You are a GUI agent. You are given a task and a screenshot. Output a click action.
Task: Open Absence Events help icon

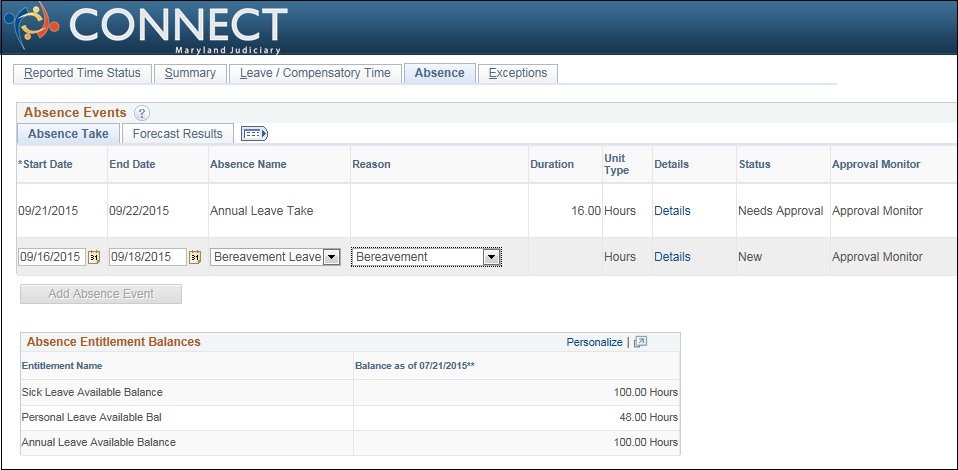(142, 113)
